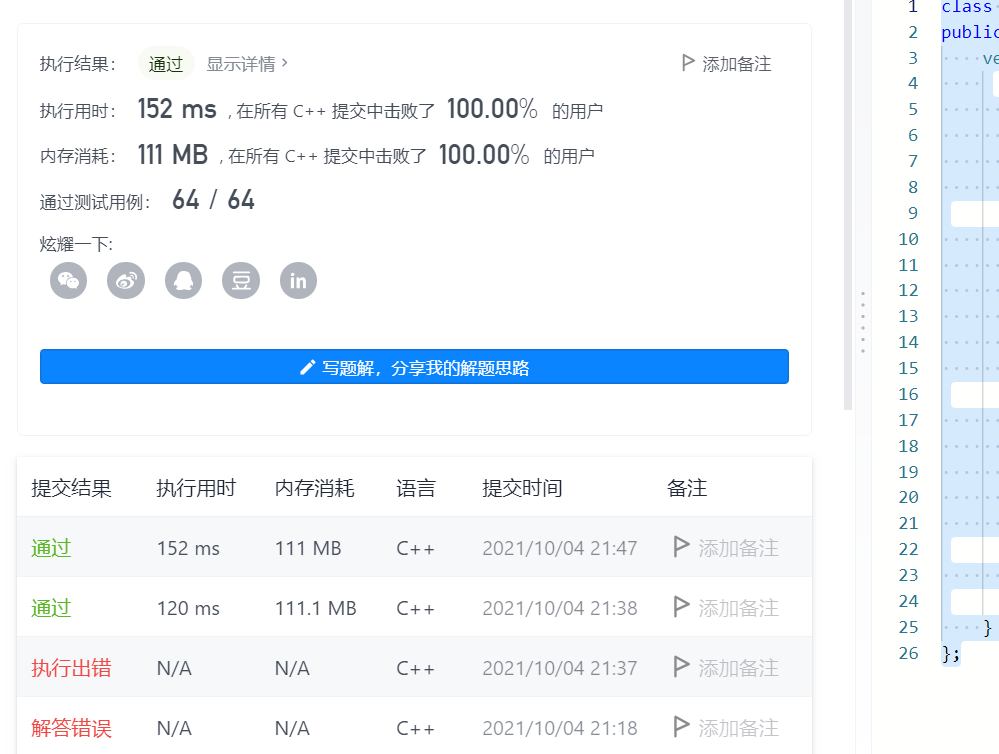Open the 执行出错 submission details
The width and height of the screenshot is (999, 754).
62,668
